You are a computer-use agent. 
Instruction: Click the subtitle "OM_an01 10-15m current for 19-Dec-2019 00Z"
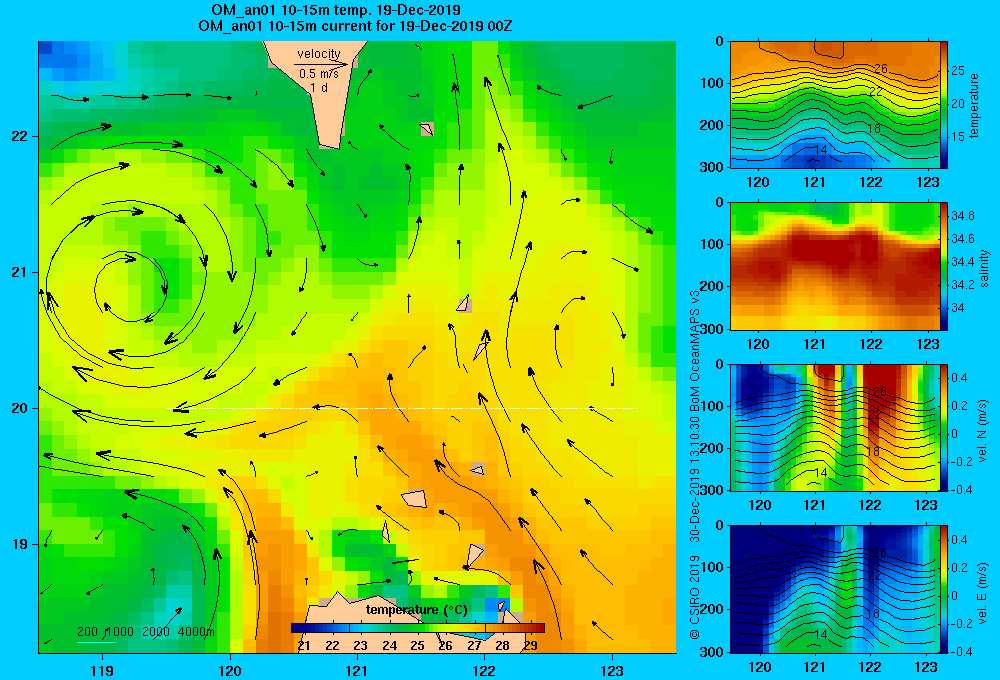point(355,27)
